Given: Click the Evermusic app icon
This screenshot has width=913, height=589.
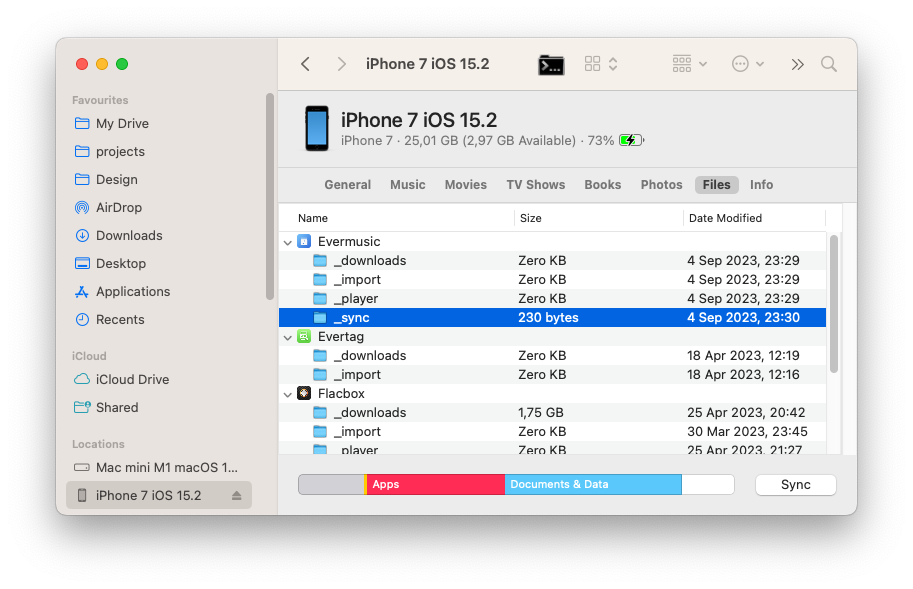Looking at the screenshot, I should (303, 241).
